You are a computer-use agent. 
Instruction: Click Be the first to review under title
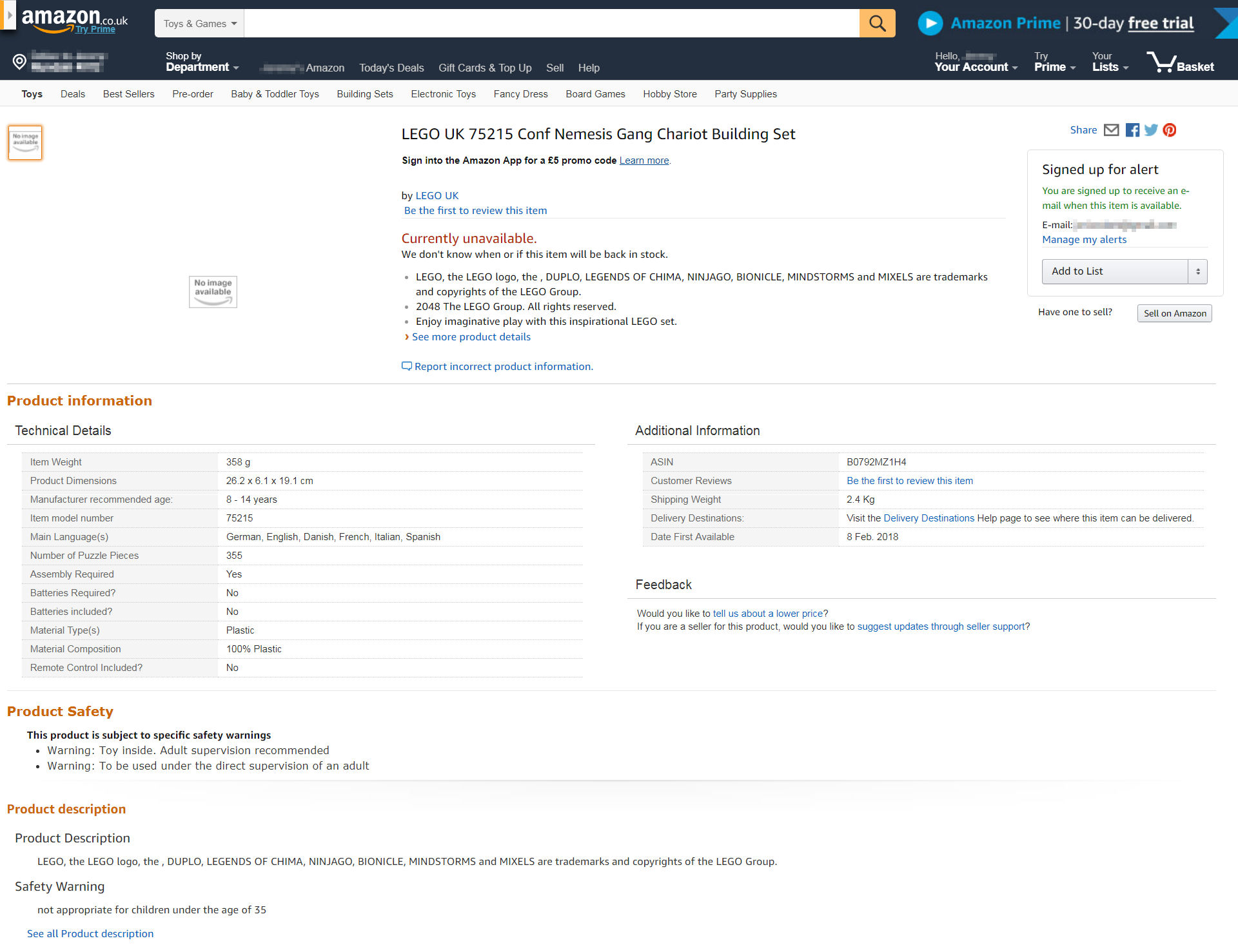475,210
